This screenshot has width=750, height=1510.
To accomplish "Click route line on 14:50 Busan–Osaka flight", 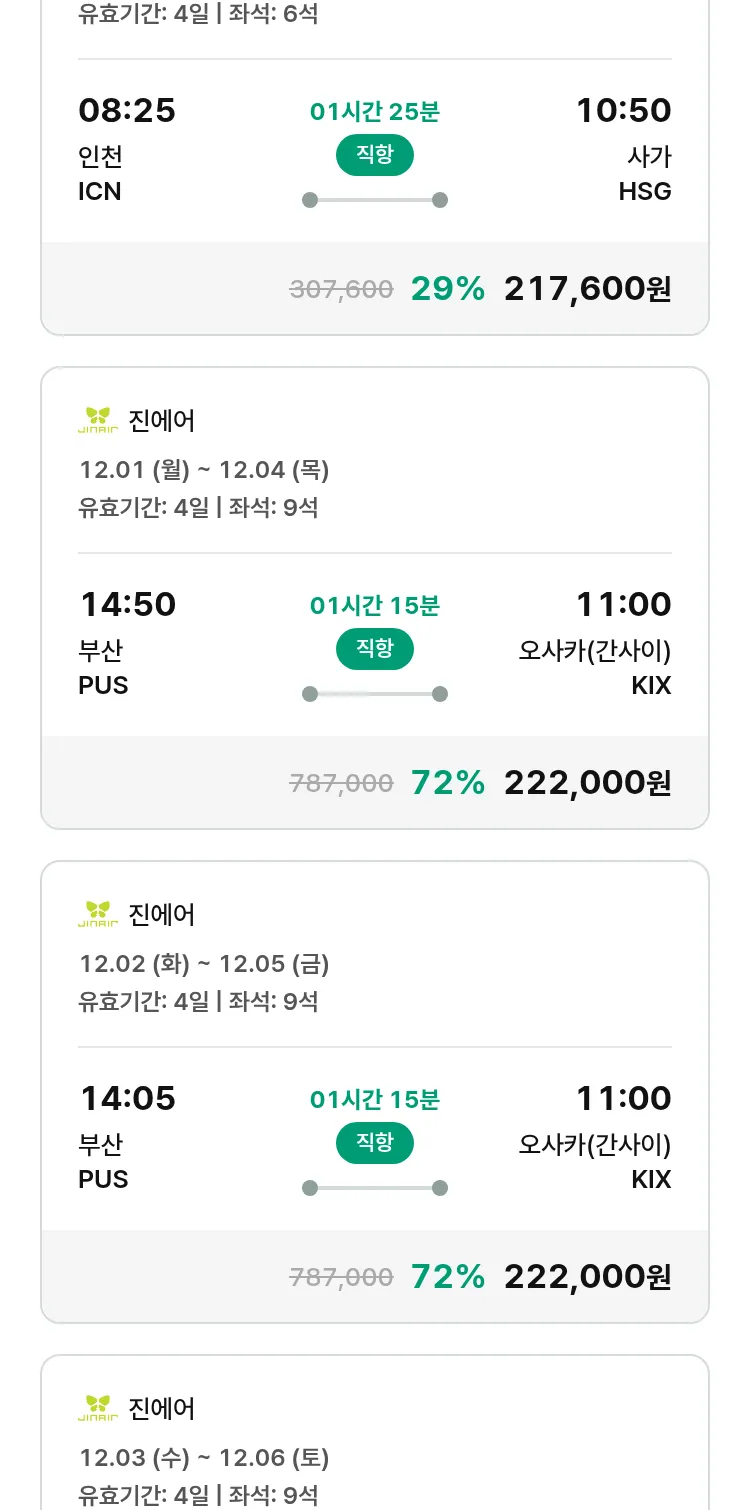I will tap(374, 694).
